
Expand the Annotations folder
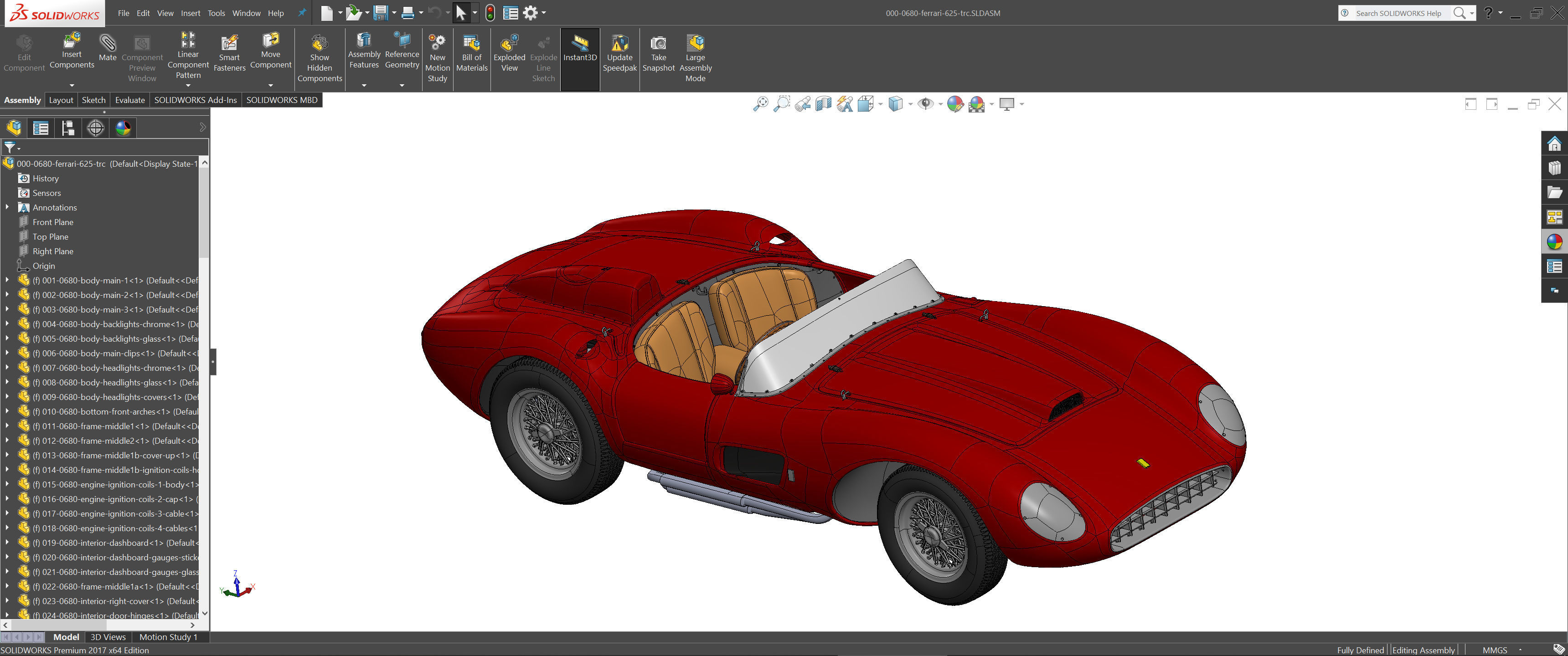(x=7, y=208)
